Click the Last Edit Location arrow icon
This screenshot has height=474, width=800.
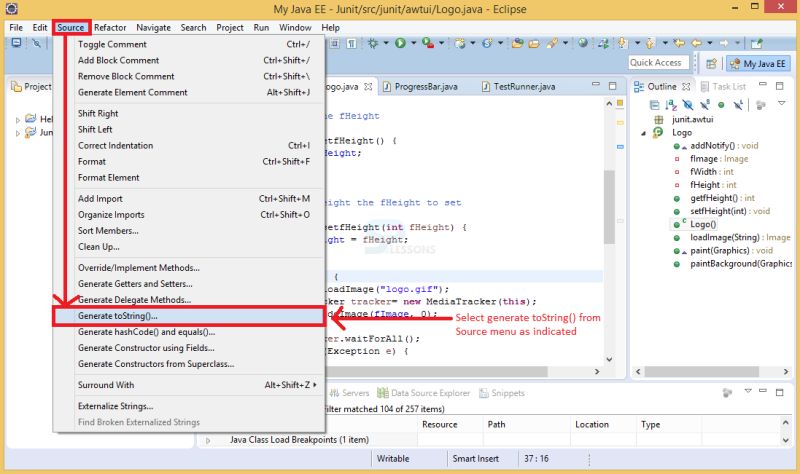(679, 43)
